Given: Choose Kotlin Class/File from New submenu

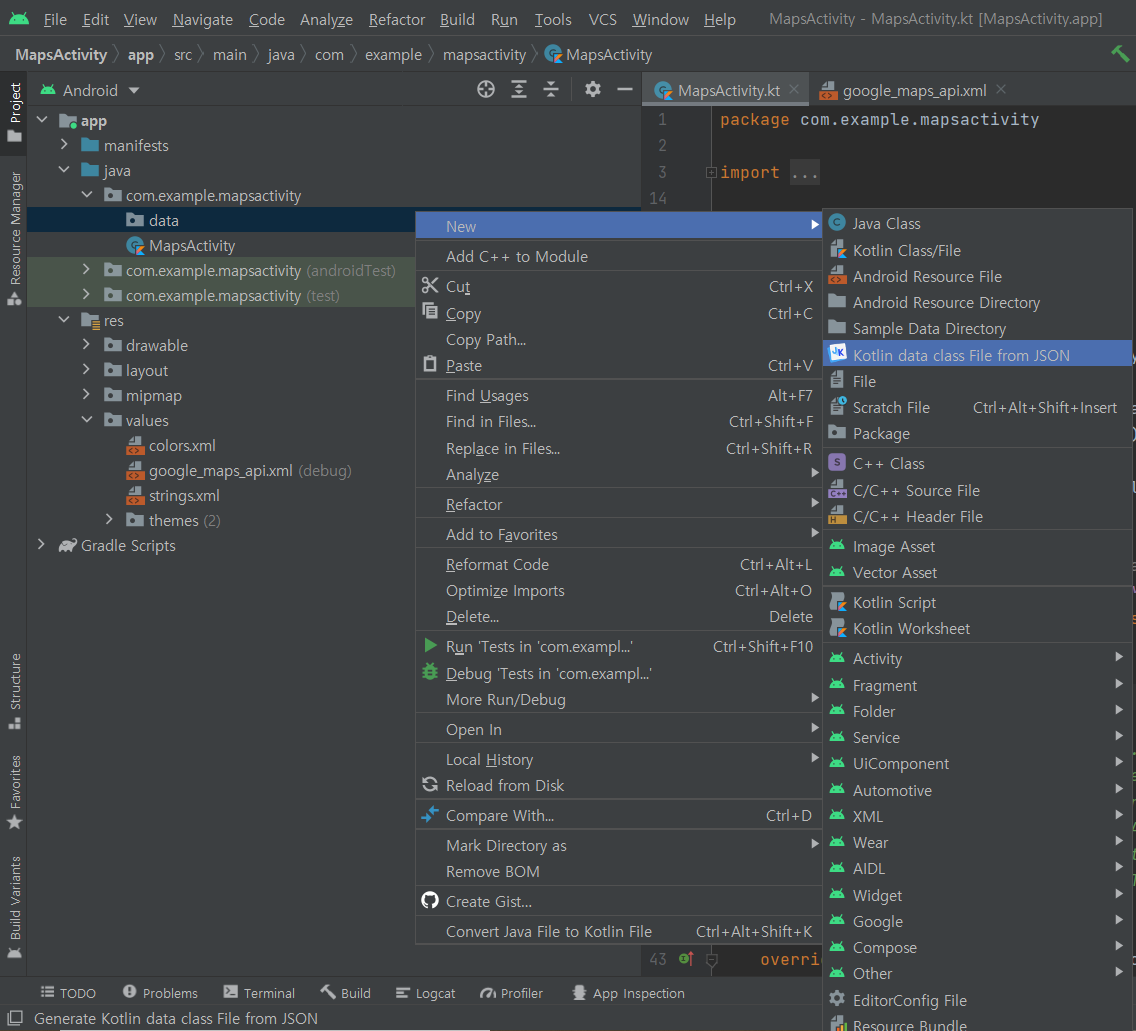Looking at the screenshot, I should [978, 250].
